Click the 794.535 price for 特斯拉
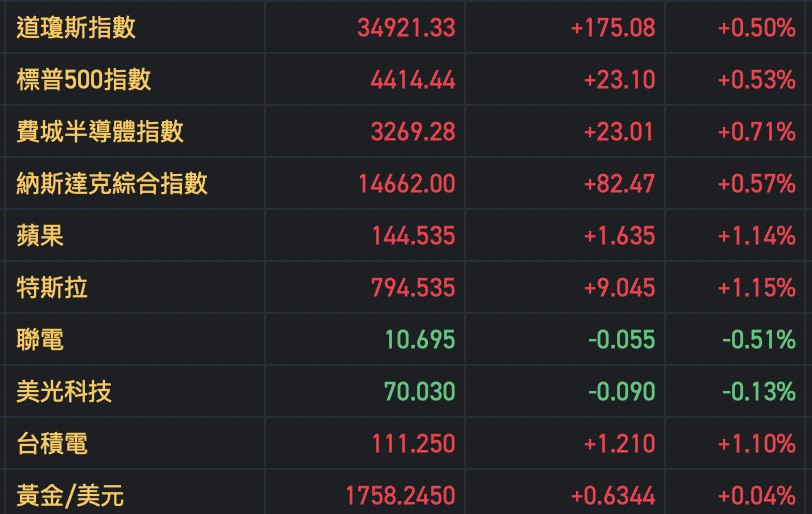The width and height of the screenshot is (812, 514). (413, 288)
